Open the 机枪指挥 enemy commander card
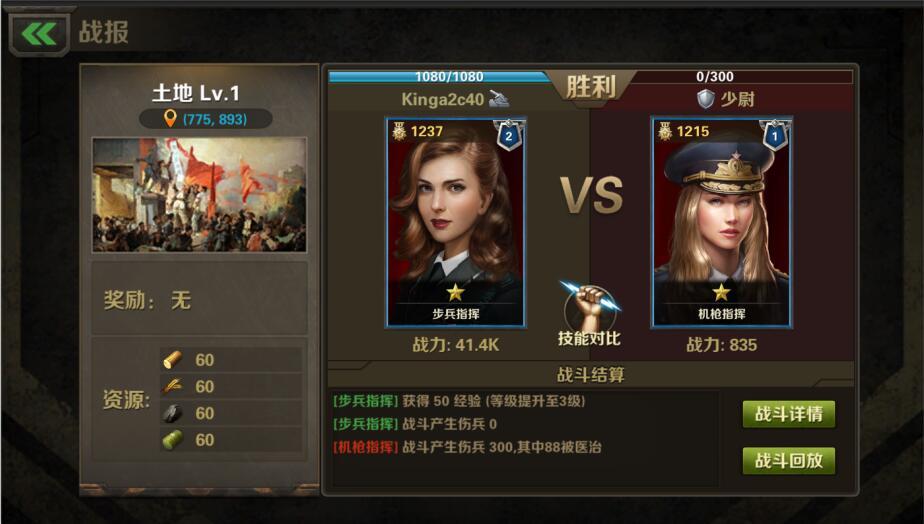Image resolution: width=924 pixels, height=524 pixels. coord(721,222)
